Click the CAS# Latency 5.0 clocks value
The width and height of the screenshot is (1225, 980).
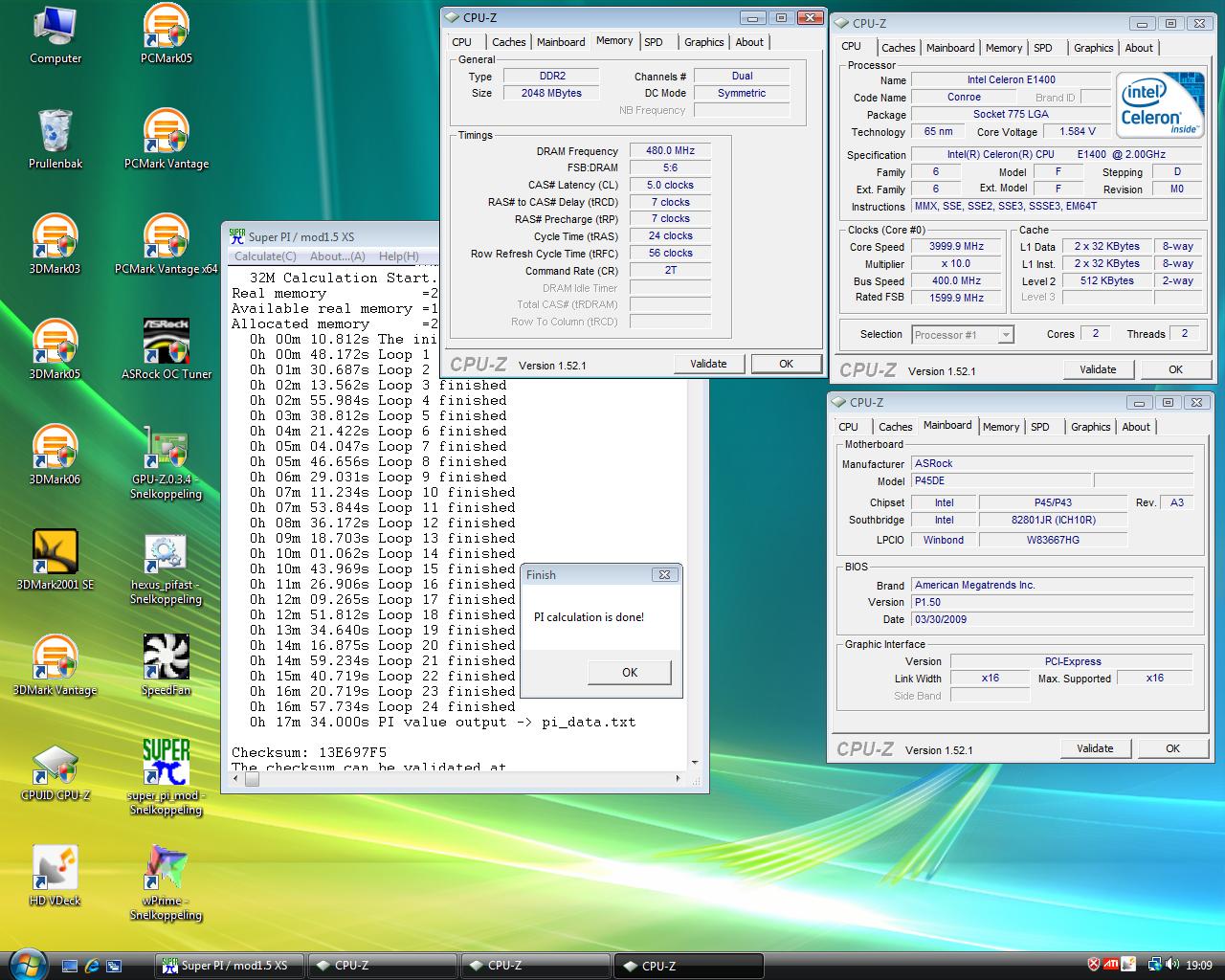(670, 185)
